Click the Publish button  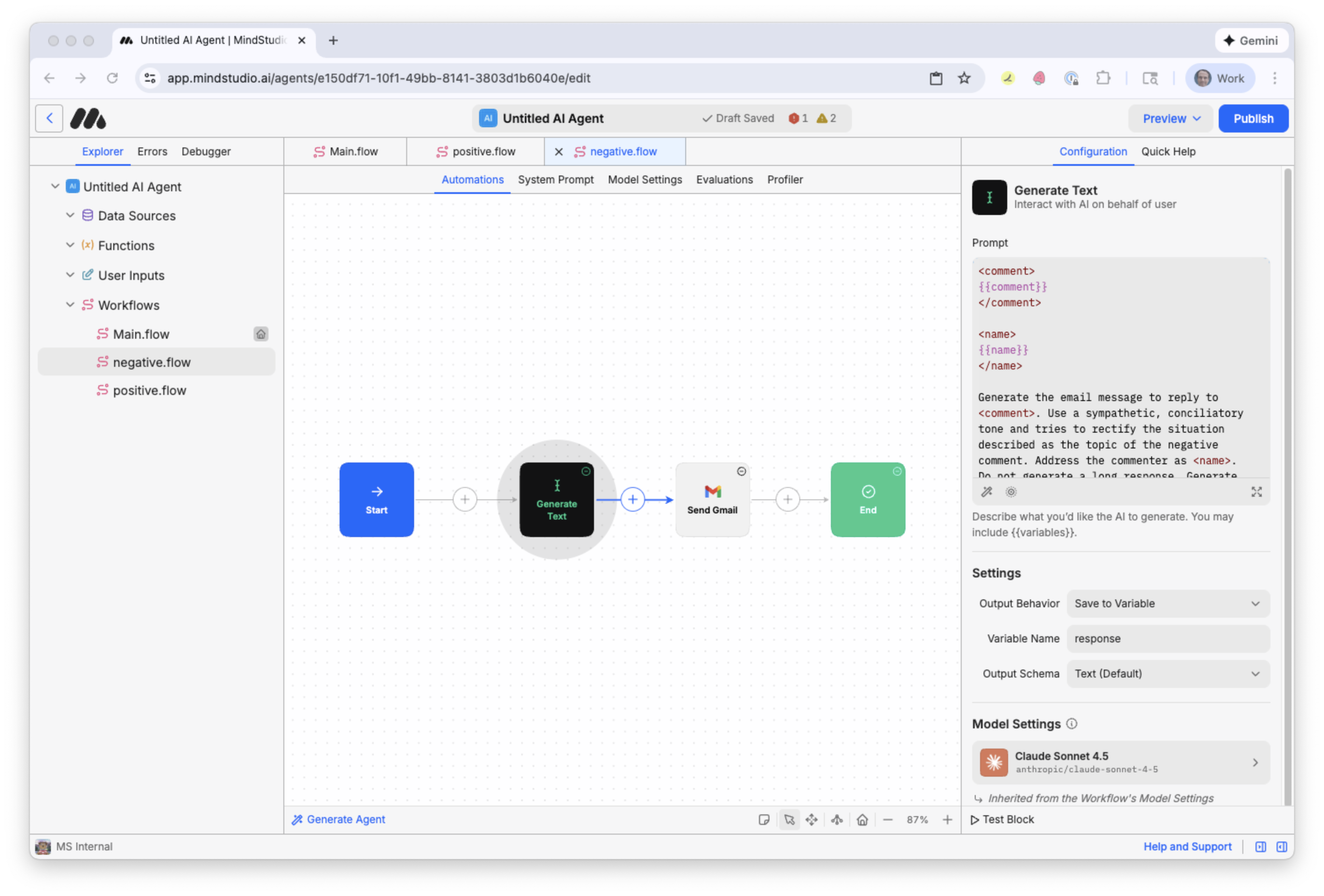[1253, 118]
